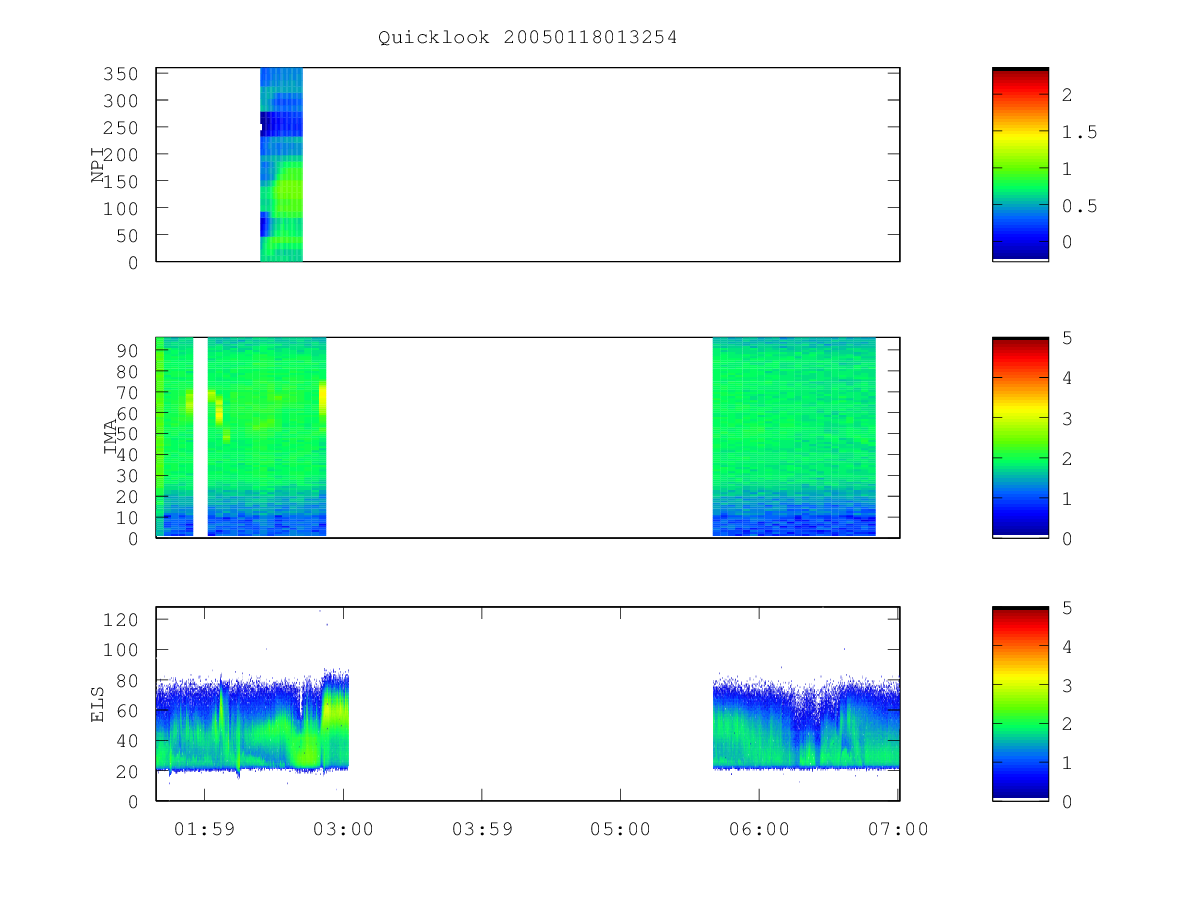Click ELS color scale label 1
The image size is (1200, 900).
click(1067, 763)
